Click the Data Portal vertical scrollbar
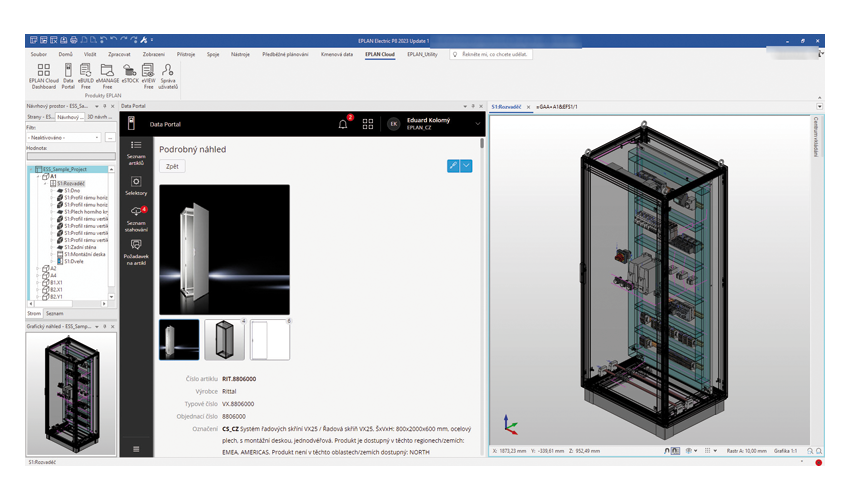This screenshot has height=500, width=850. pos(482,144)
